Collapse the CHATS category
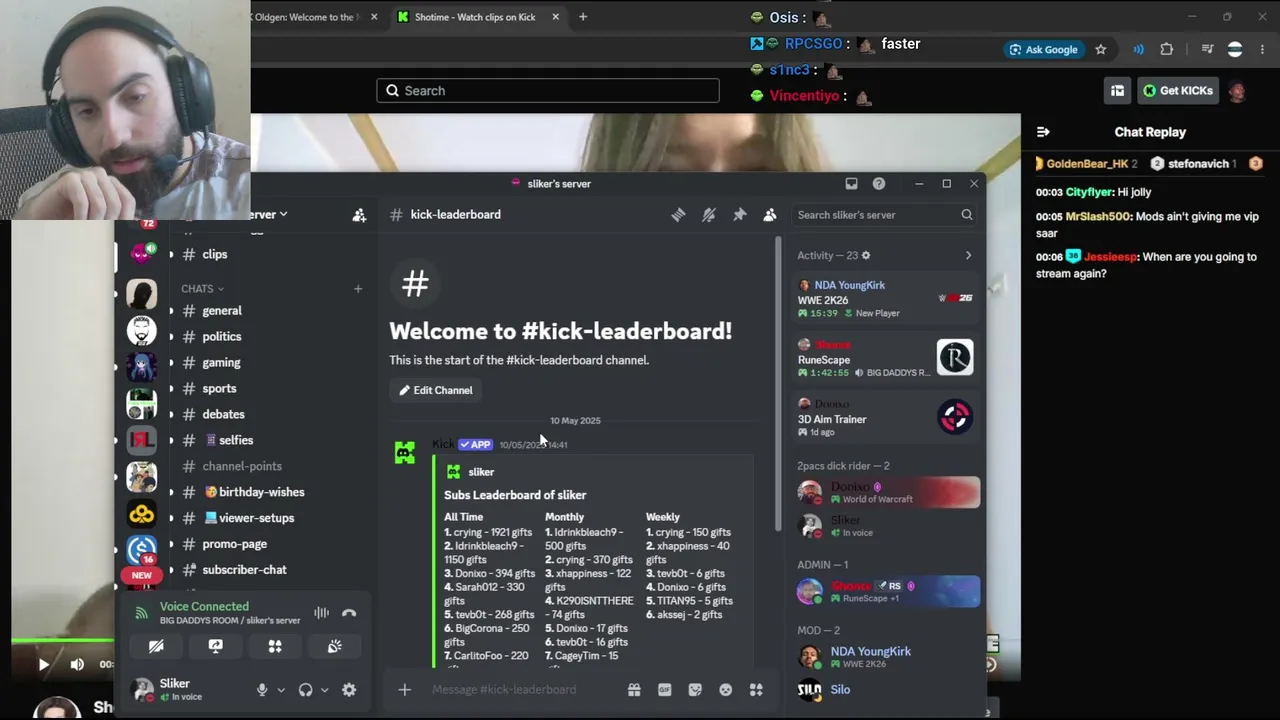 pyautogui.click(x=202, y=289)
